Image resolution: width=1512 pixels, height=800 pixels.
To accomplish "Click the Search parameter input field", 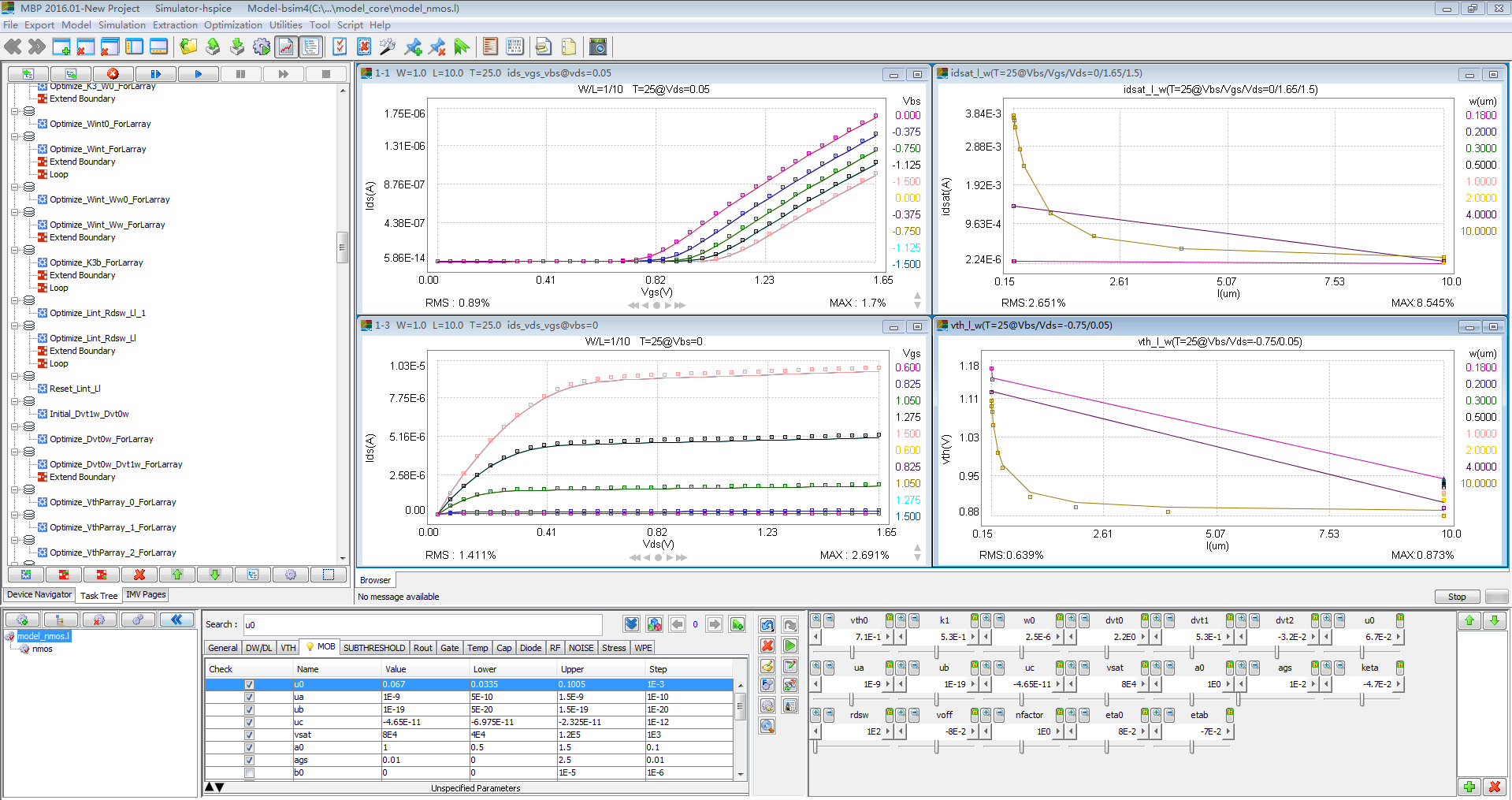I will tap(422, 625).
